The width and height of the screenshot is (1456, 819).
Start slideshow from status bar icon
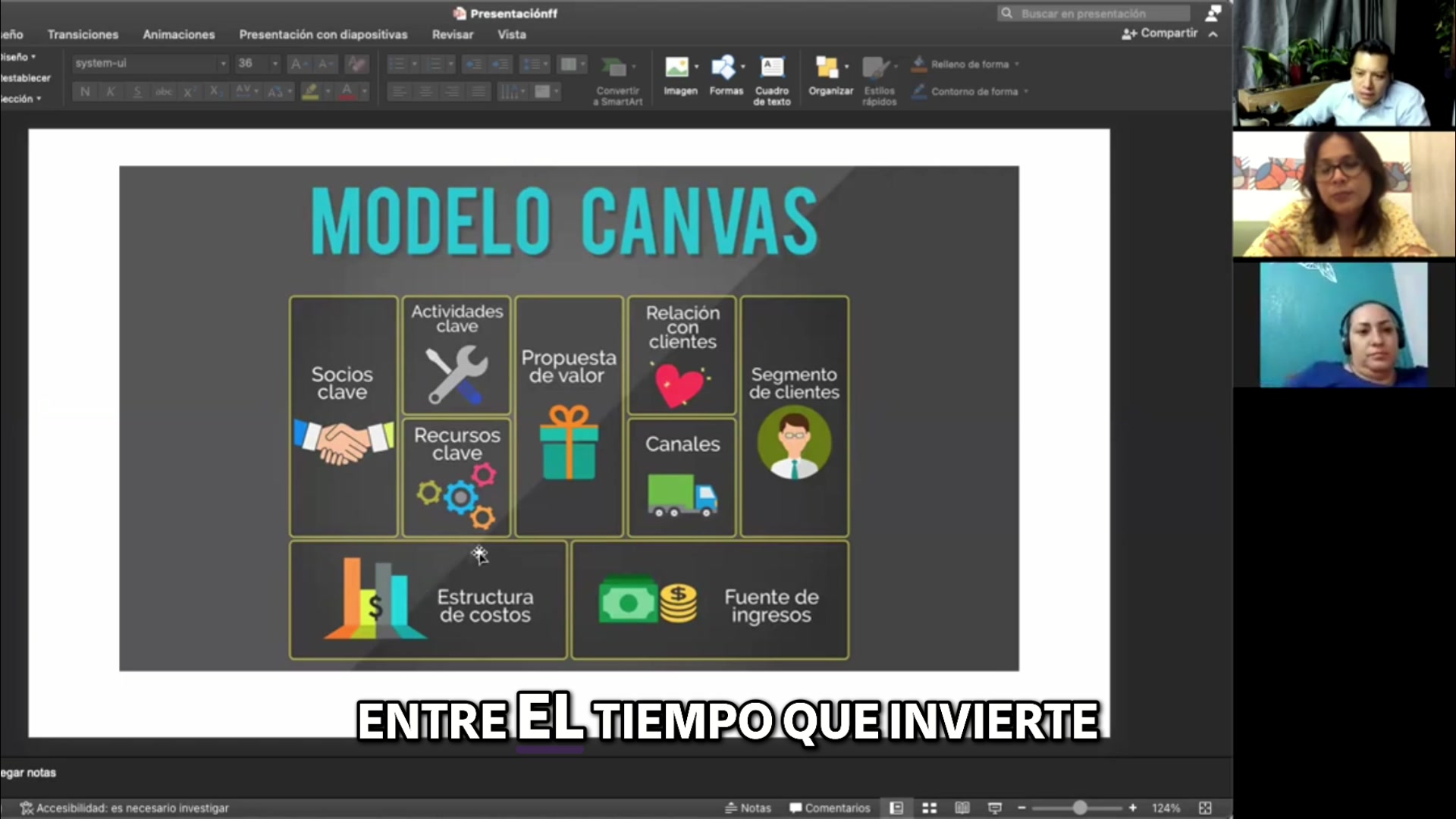(x=995, y=808)
